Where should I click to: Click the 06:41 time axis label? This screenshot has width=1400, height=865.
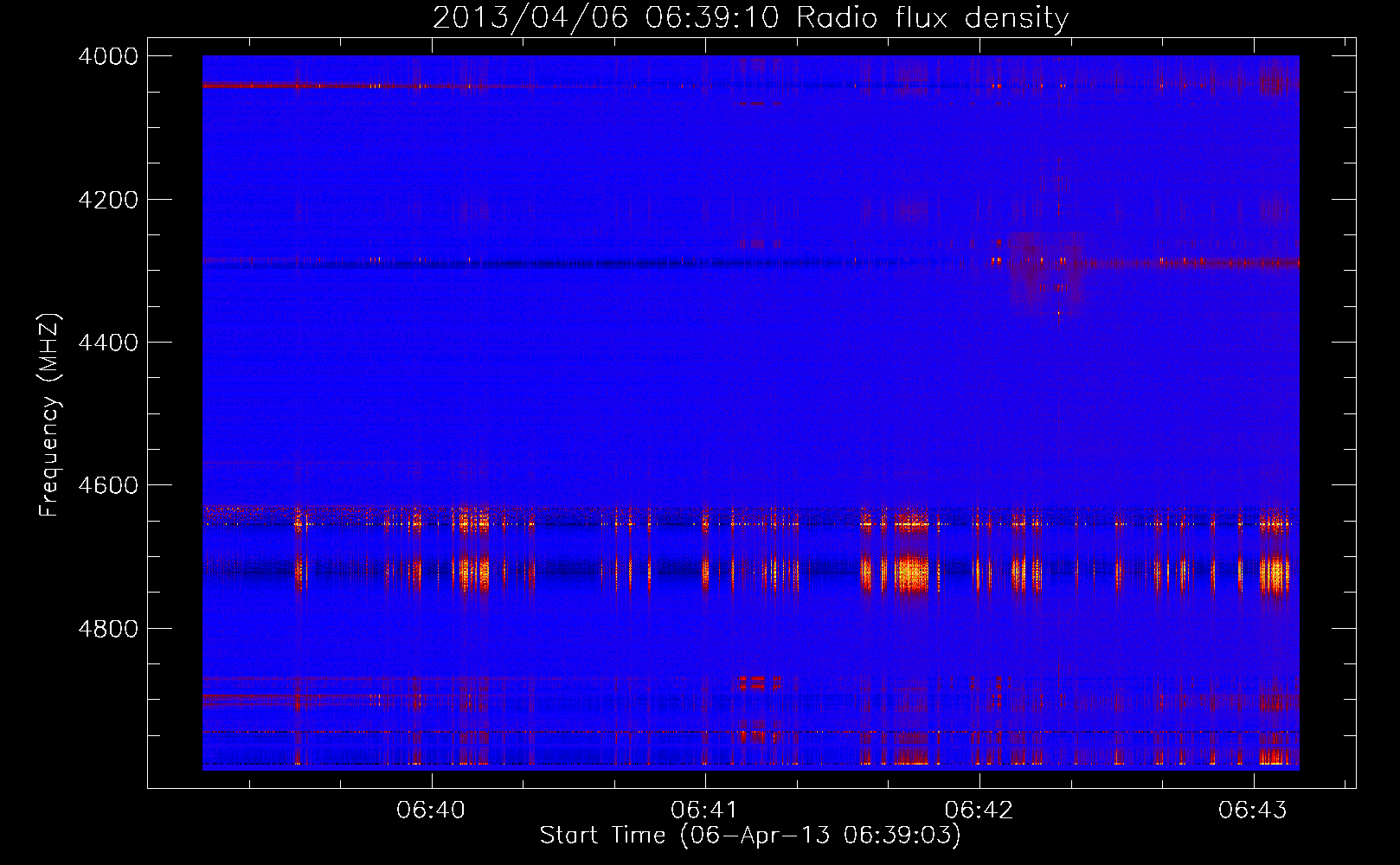pyautogui.click(x=705, y=811)
